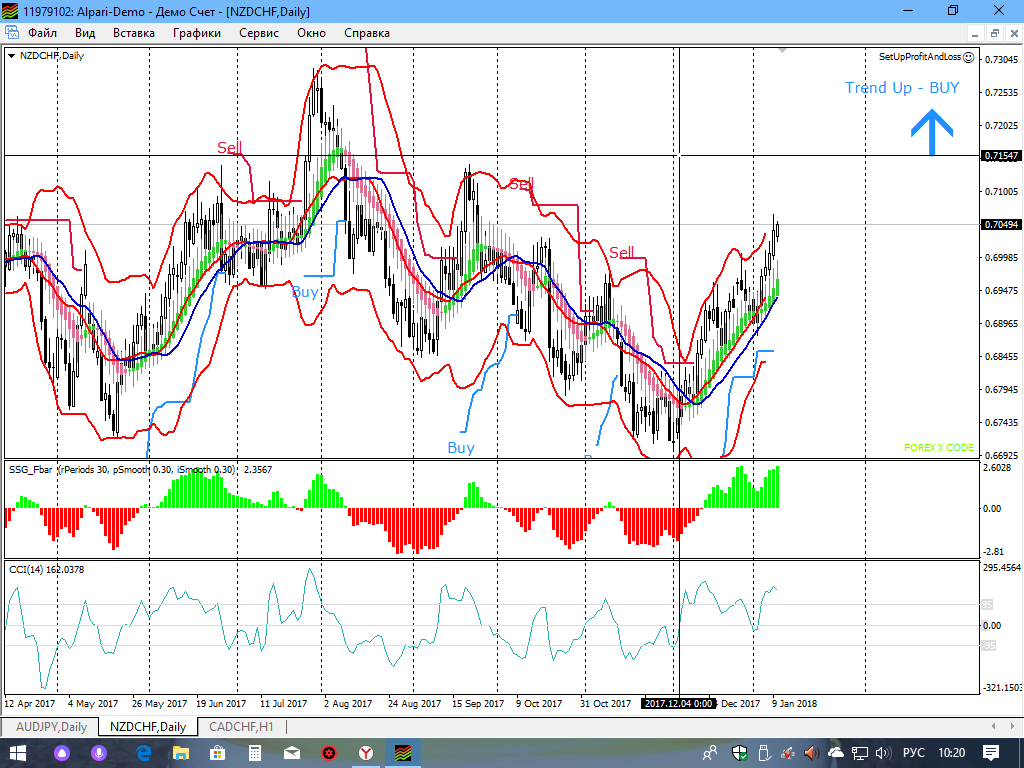Open Yandex Browser from taskbar
1024x768 pixels.
coord(366,753)
